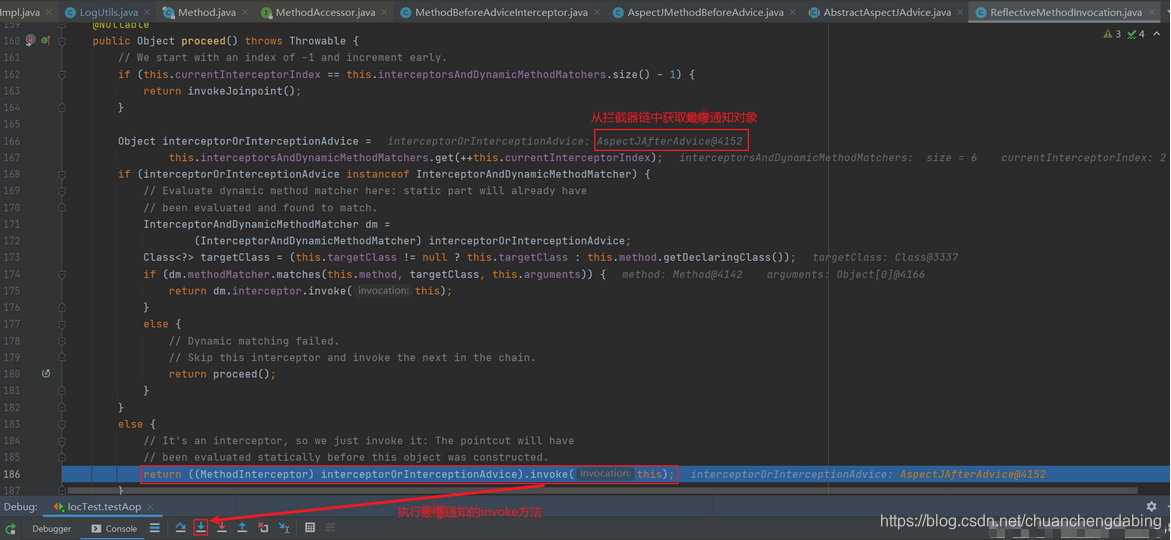Image resolution: width=1171 pixels, height=540 pixels.
Task: Click the 'invocation:' parameter hint on line 175
Action: [382, 291]
